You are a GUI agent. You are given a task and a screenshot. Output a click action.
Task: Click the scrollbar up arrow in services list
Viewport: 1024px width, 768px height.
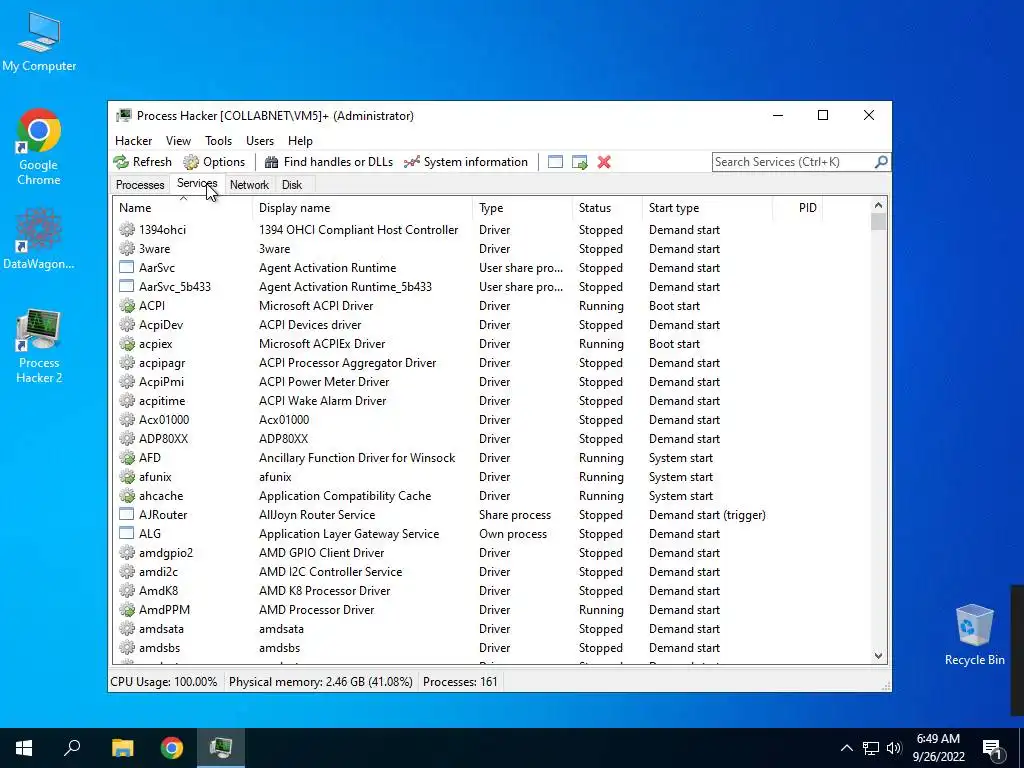pyautogui.click(x=878, y=205)
